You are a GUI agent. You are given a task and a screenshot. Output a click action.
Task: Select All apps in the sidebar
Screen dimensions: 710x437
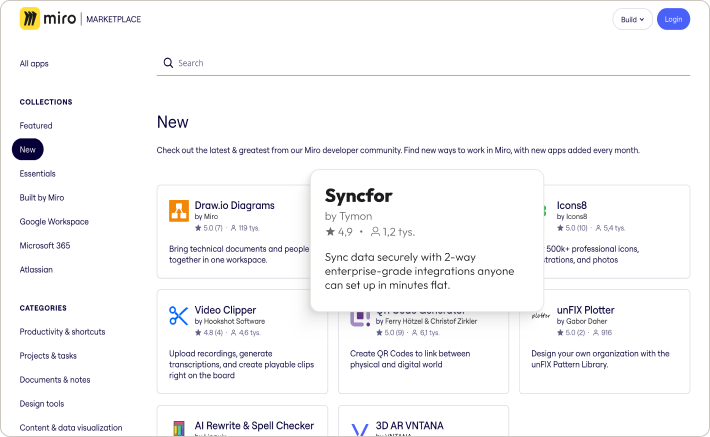(34, 64)
